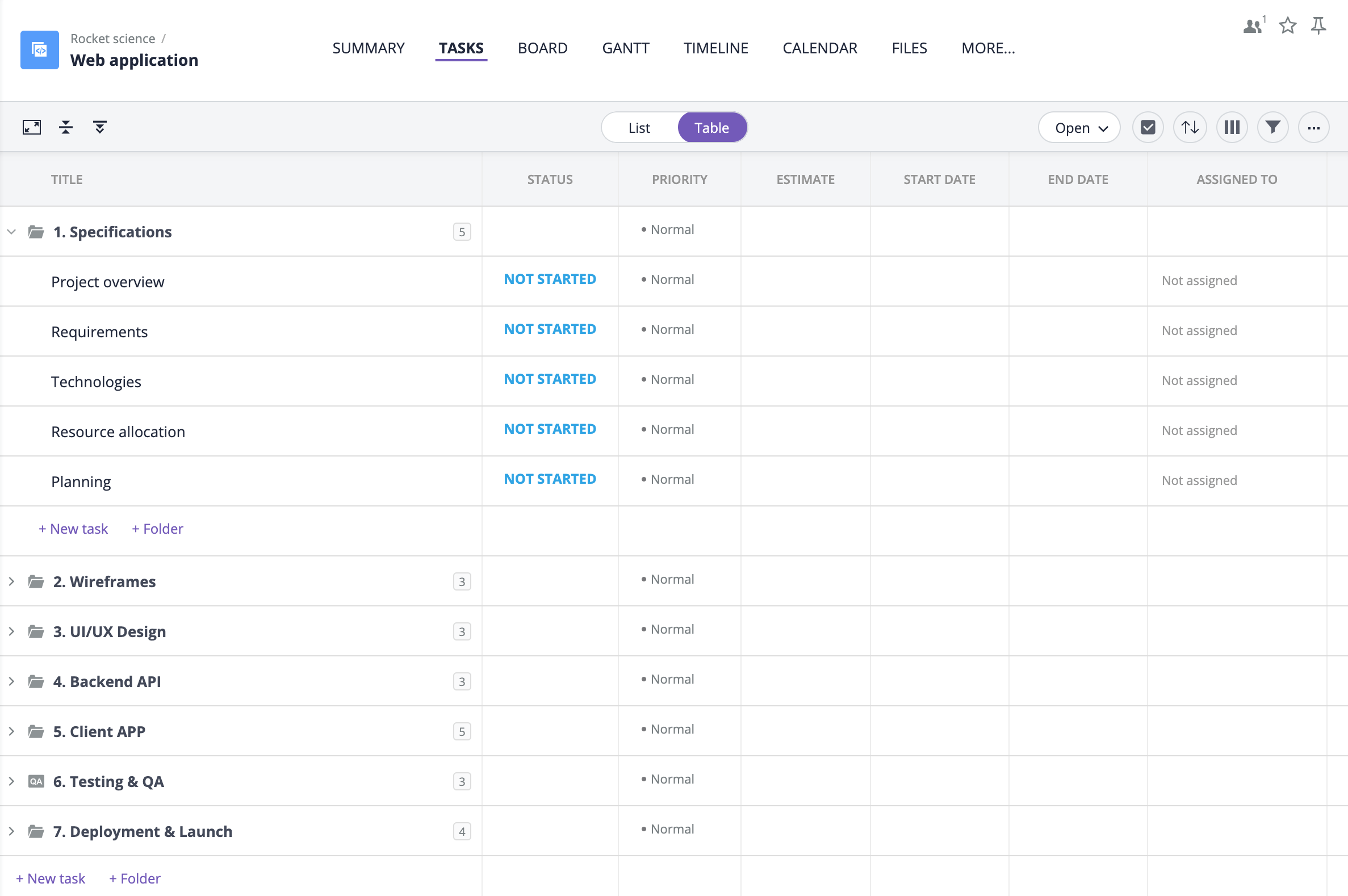Click the expand all rows icon

(x=100, y=127)
